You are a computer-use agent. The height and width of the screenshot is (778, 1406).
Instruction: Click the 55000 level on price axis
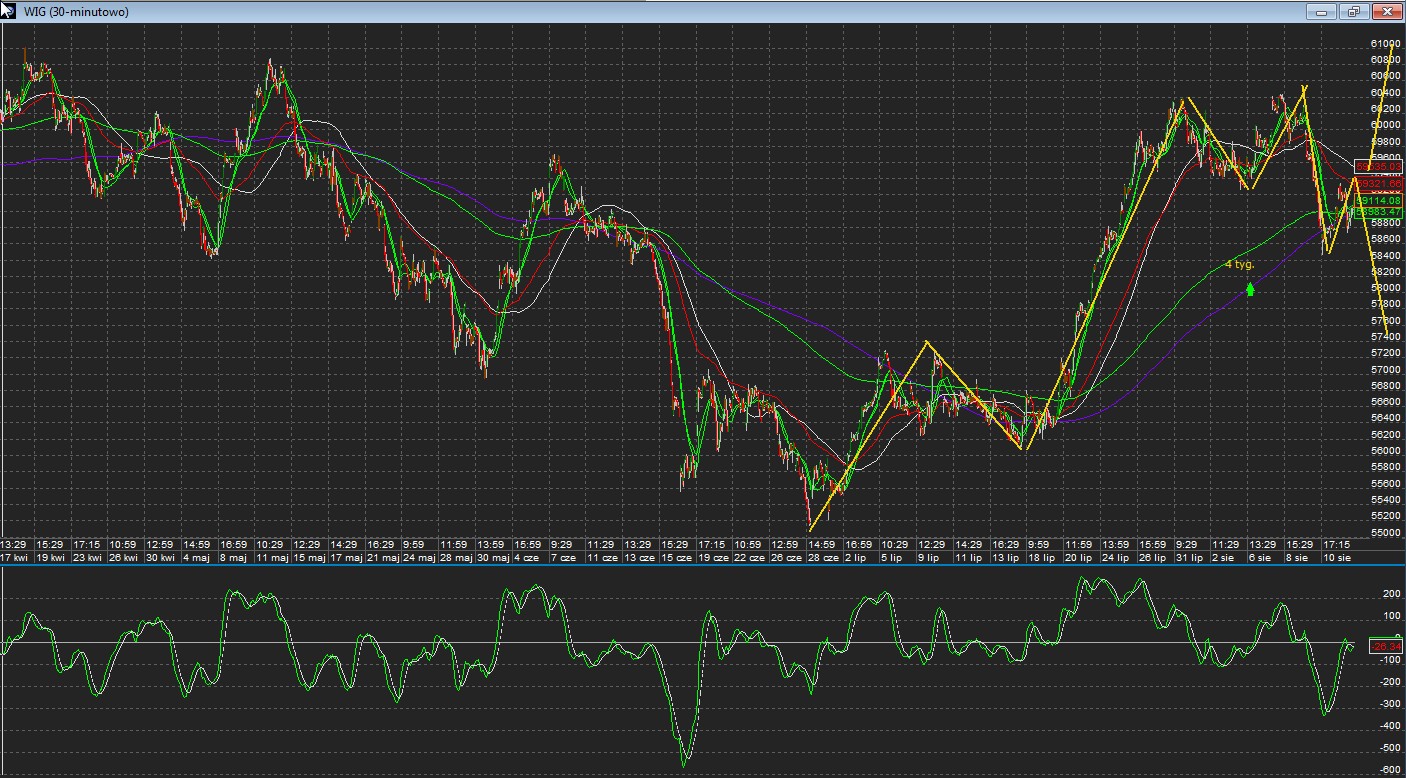coord(1385,533)
